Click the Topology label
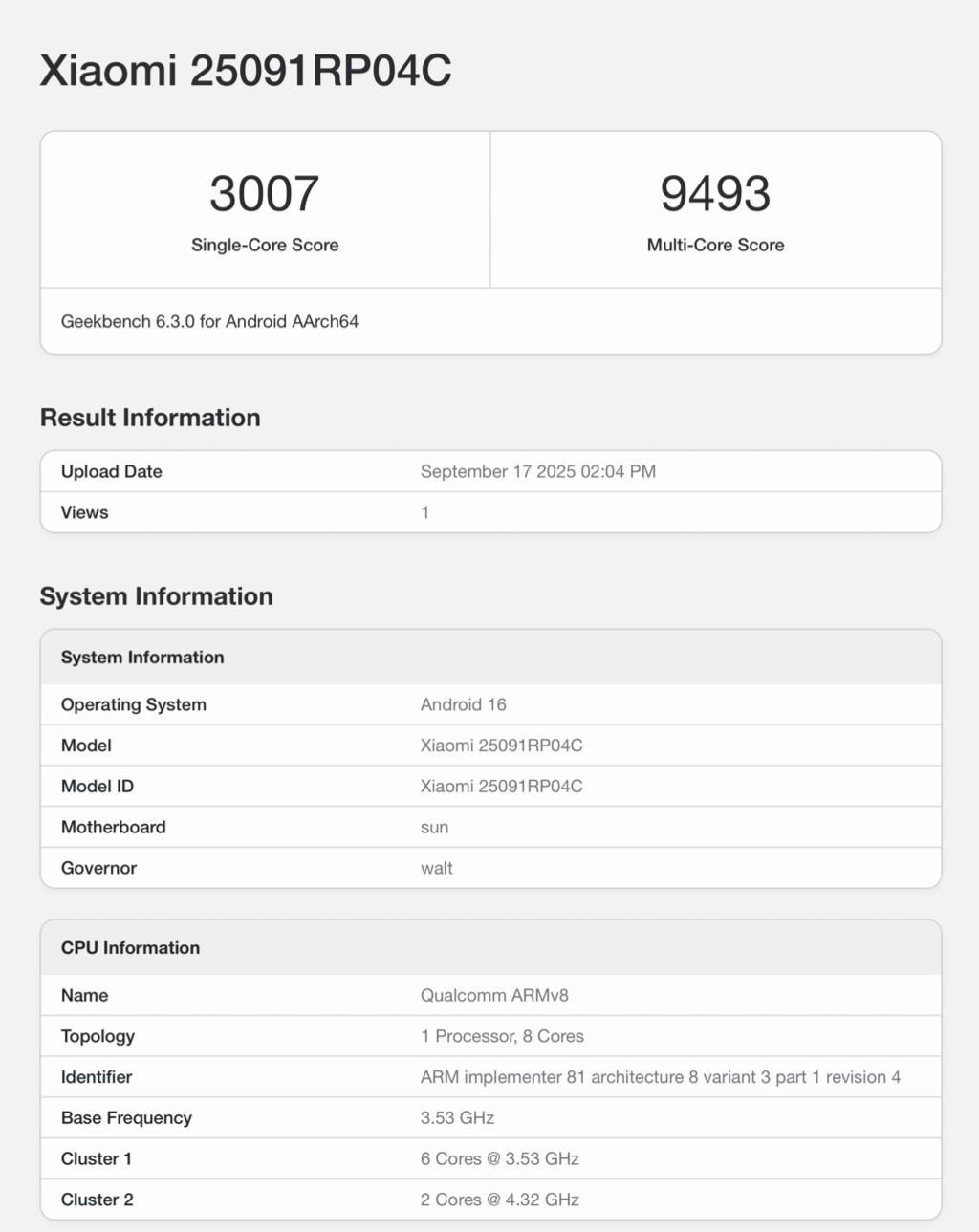The height and width of the screenshot is (1232, 979). 98,1036
